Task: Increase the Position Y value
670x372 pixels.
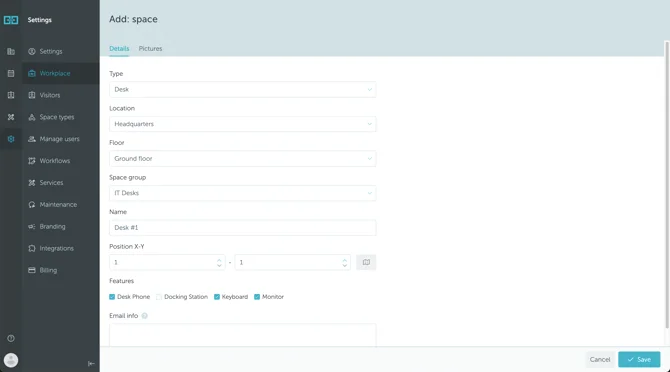Action: [344, 259]
